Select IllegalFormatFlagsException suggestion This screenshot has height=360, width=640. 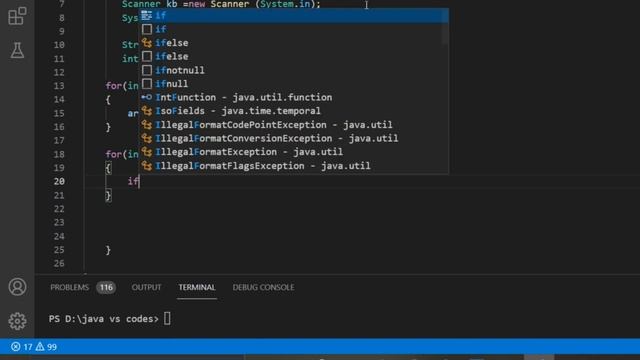coord(294,166)
